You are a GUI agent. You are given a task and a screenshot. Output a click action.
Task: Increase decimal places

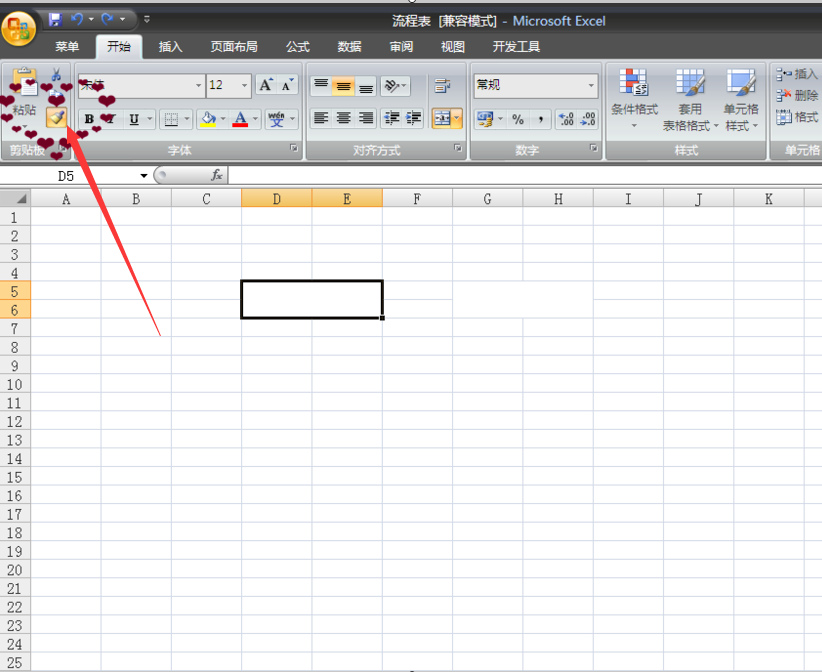pyautogui.click(x=567, y=120)
